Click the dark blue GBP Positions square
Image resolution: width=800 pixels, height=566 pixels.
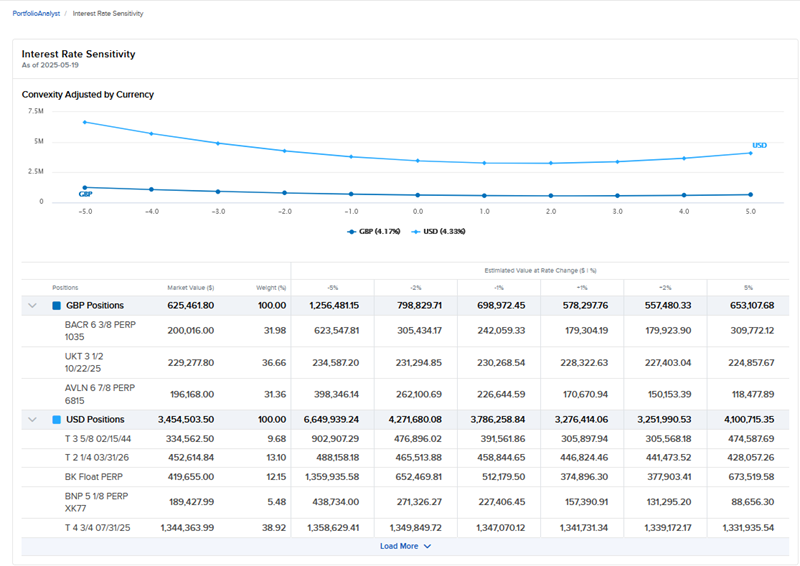[x=57, y=305]
